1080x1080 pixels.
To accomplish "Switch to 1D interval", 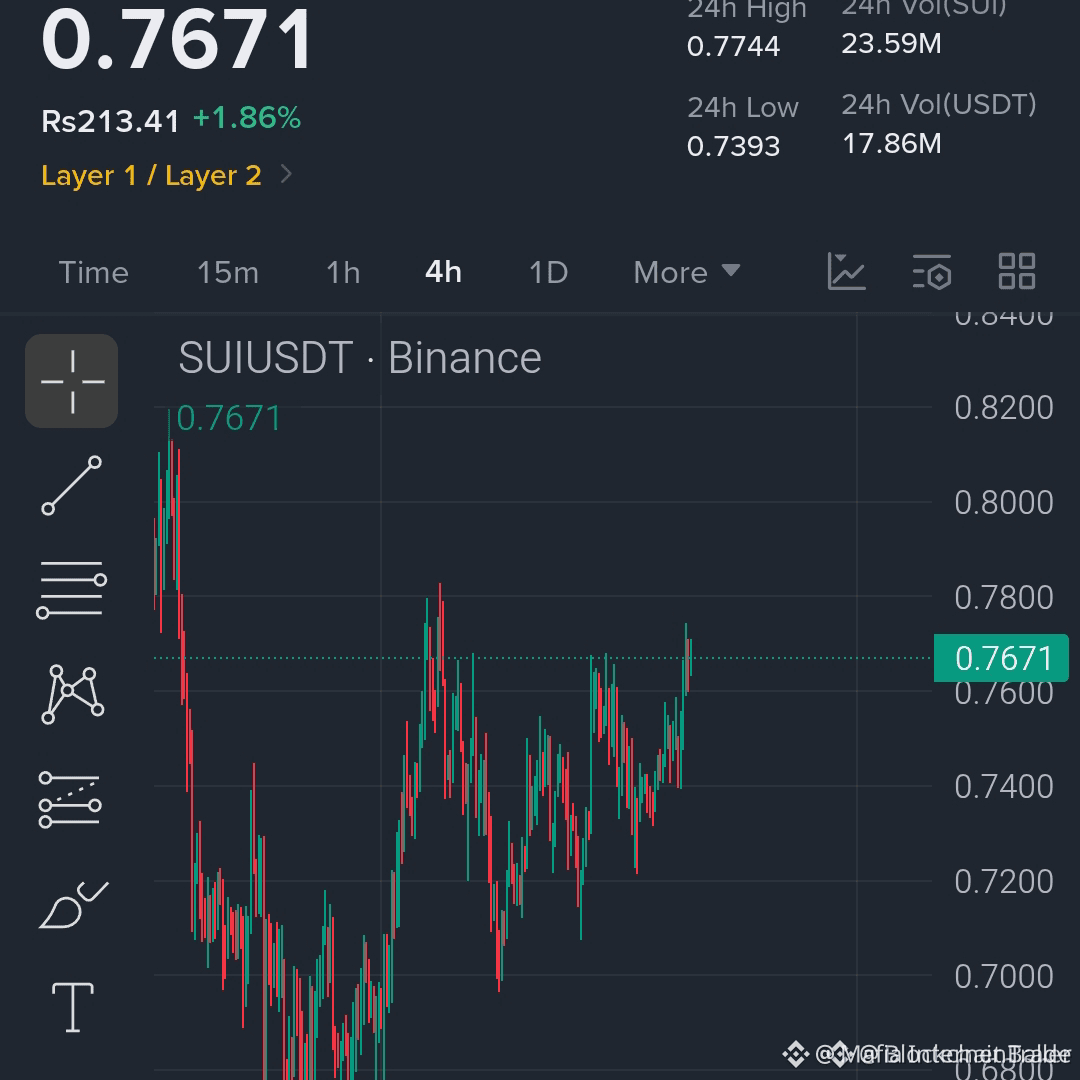I will tap(549, 273).
